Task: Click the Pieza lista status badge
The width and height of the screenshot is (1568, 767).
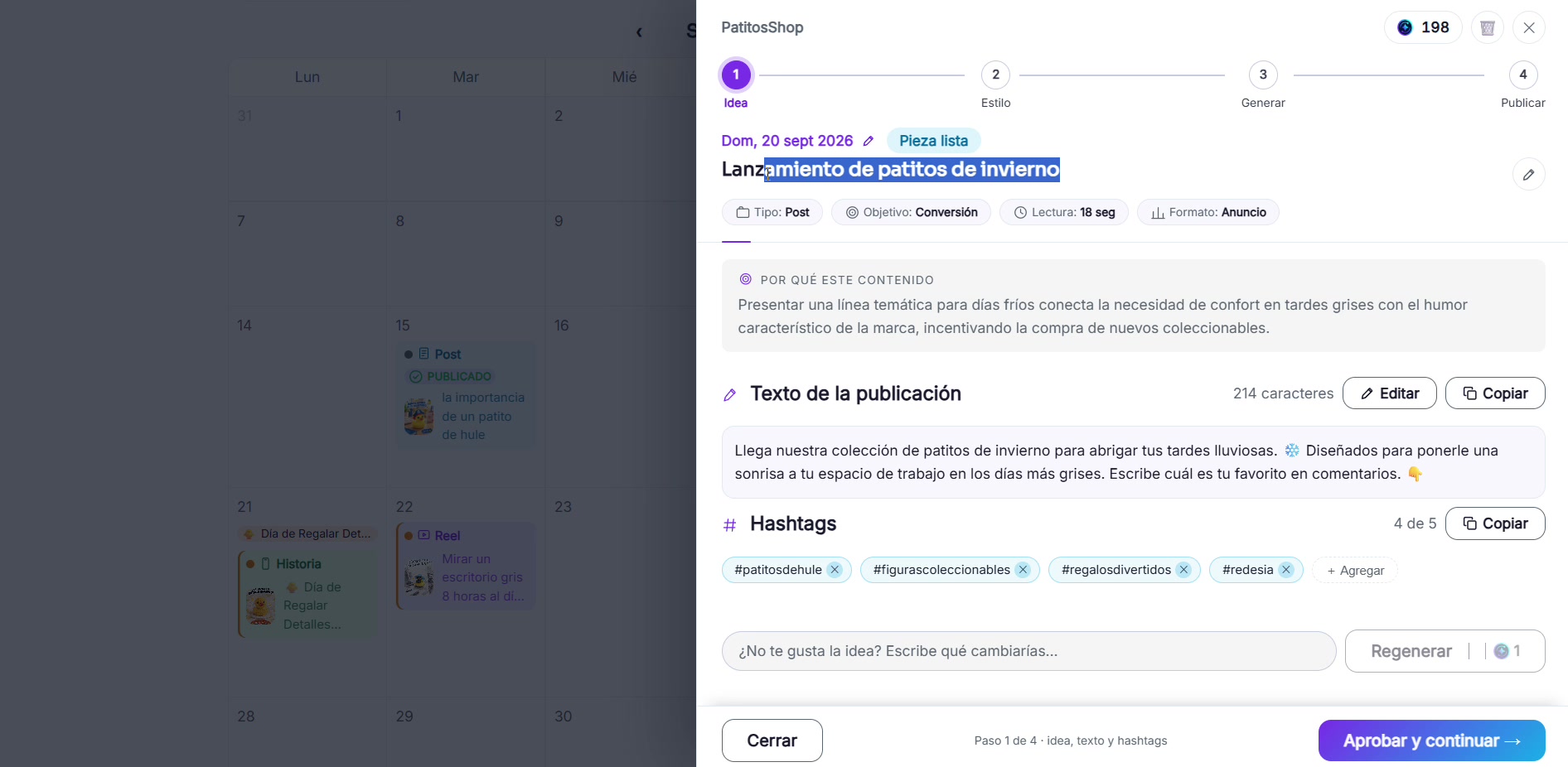Action: pos(933,141)
